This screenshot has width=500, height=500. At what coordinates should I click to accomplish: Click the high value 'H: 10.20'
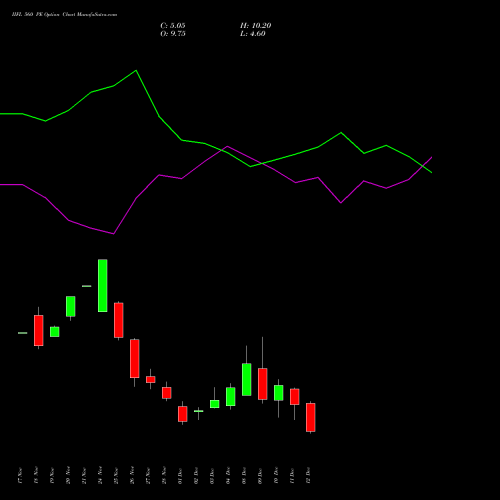pos(256,26)
